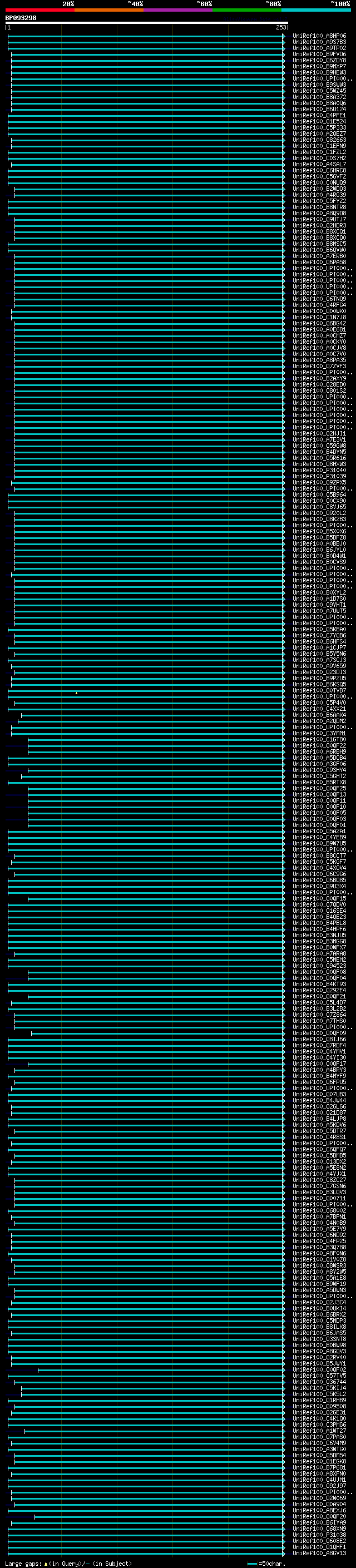Select the UniRef100_Q7PAS0 label
Screen dimensions: 356x1568
click(x=319, y=1437)
